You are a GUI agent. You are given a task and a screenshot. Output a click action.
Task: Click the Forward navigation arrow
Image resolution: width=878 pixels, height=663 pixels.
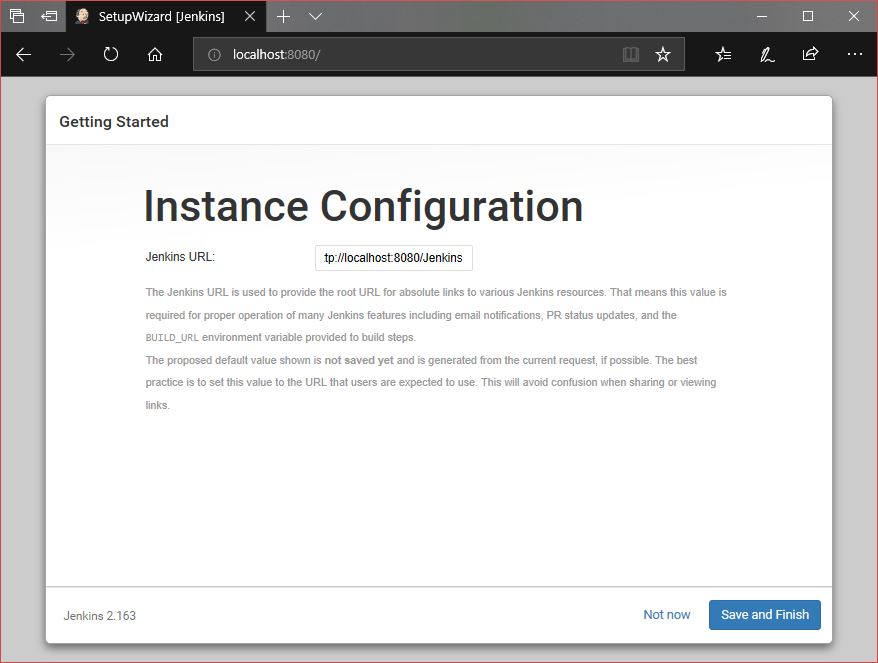coord(67,55)
